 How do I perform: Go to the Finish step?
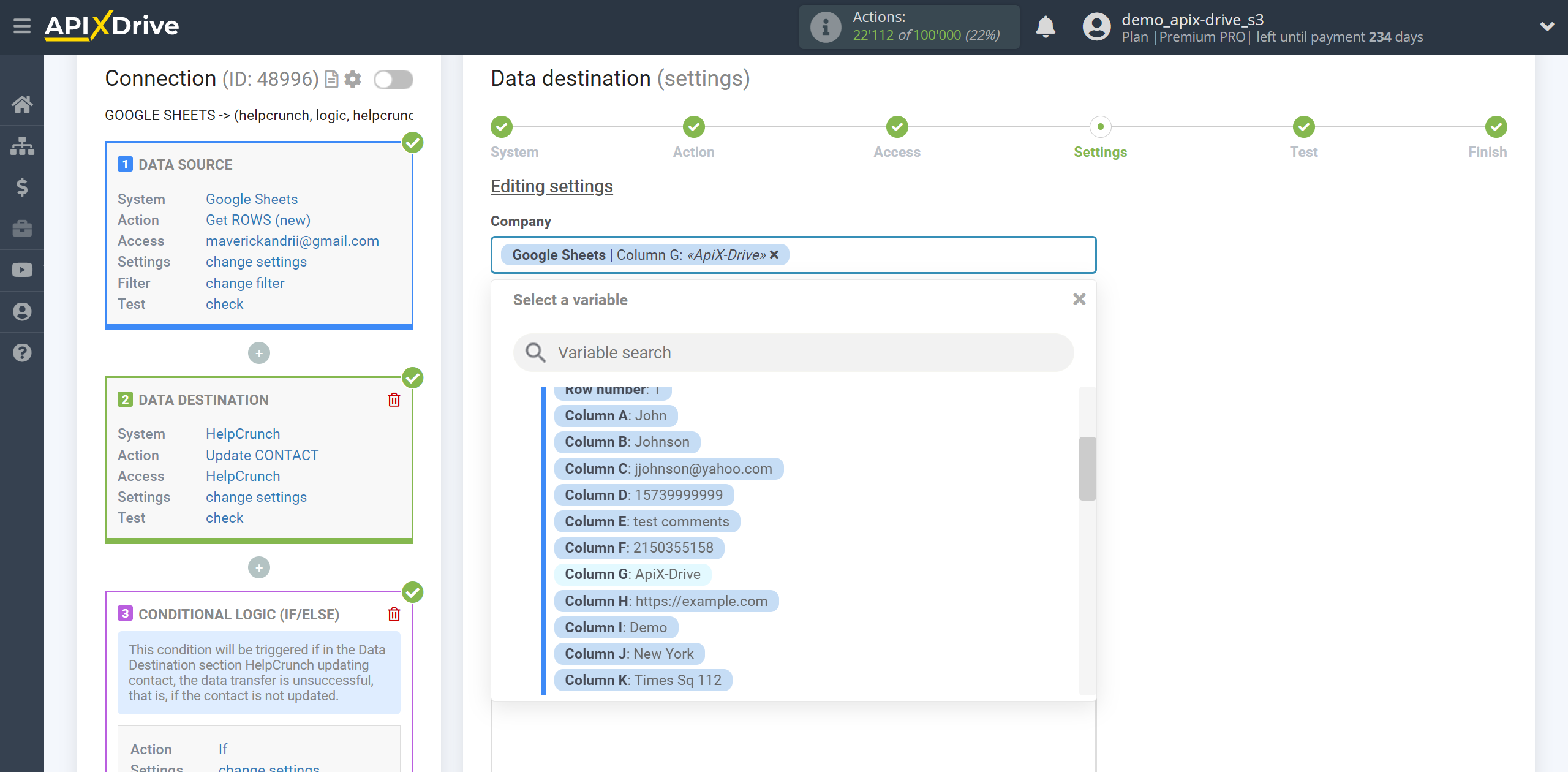pos(1496,127)
